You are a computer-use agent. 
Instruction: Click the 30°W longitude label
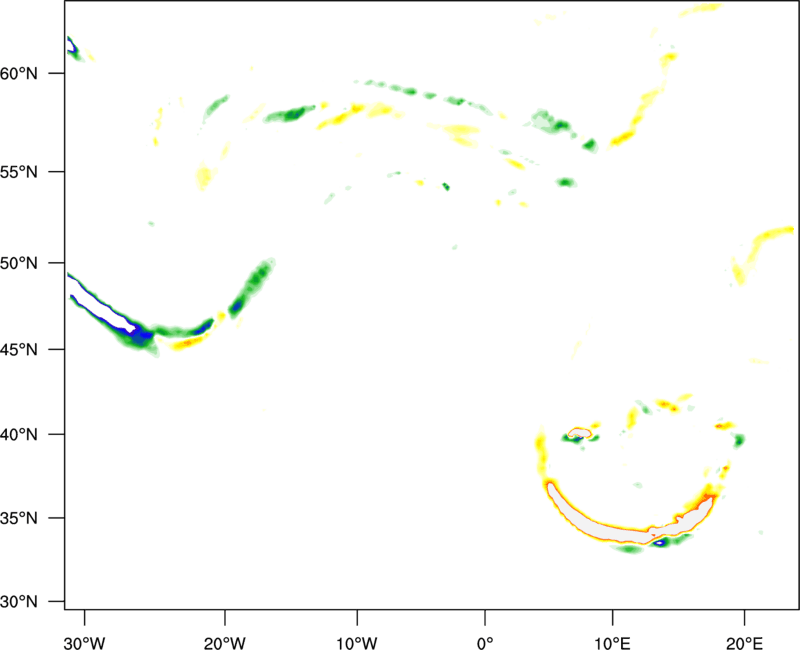point(85,643)
